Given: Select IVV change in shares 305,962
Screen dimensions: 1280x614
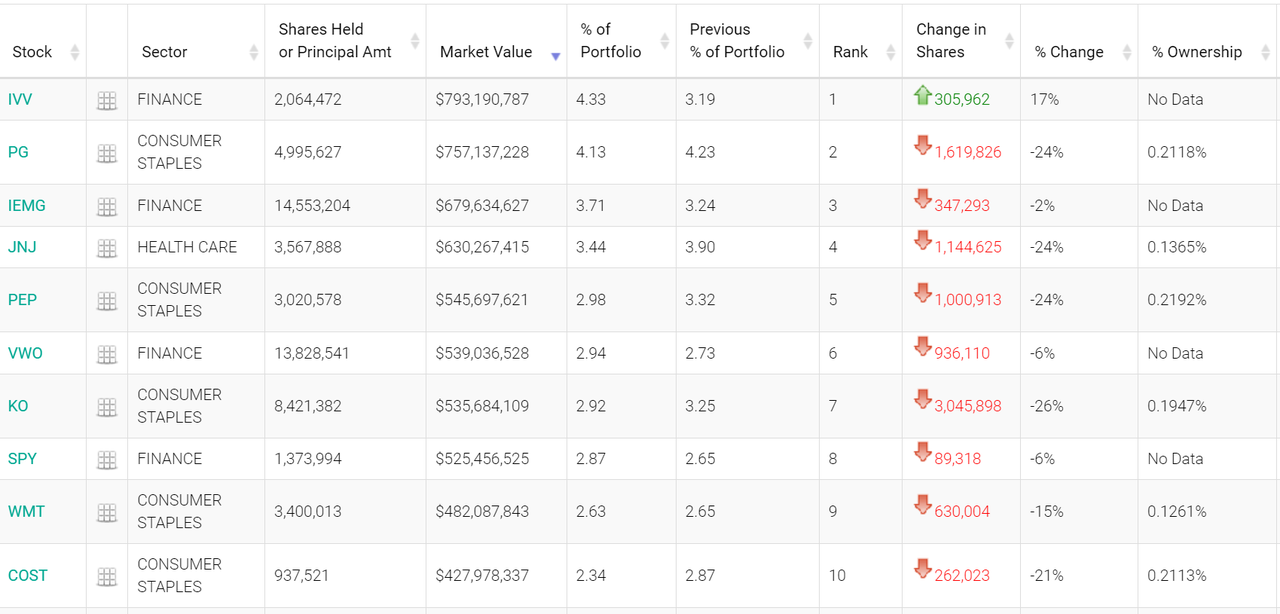Looking at the screenshot, I should click(962, 100).
